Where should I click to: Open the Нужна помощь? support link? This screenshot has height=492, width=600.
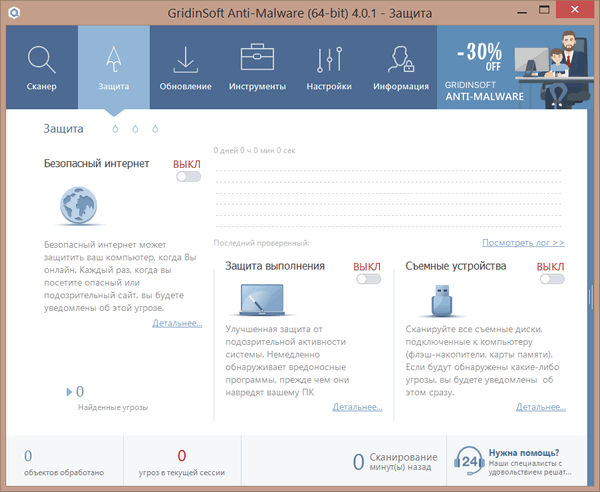524,453
